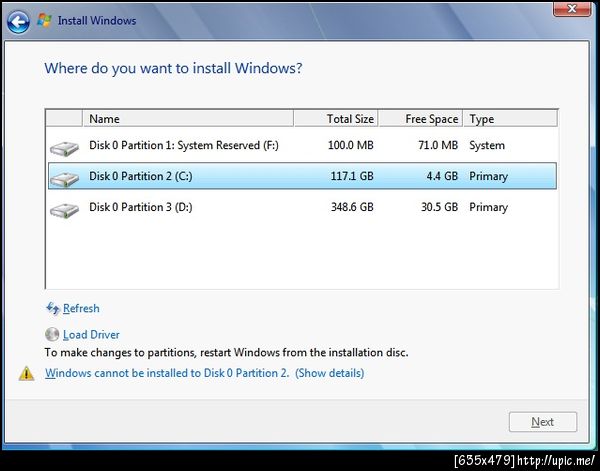Open the Load Driver link

click(91, 335)
